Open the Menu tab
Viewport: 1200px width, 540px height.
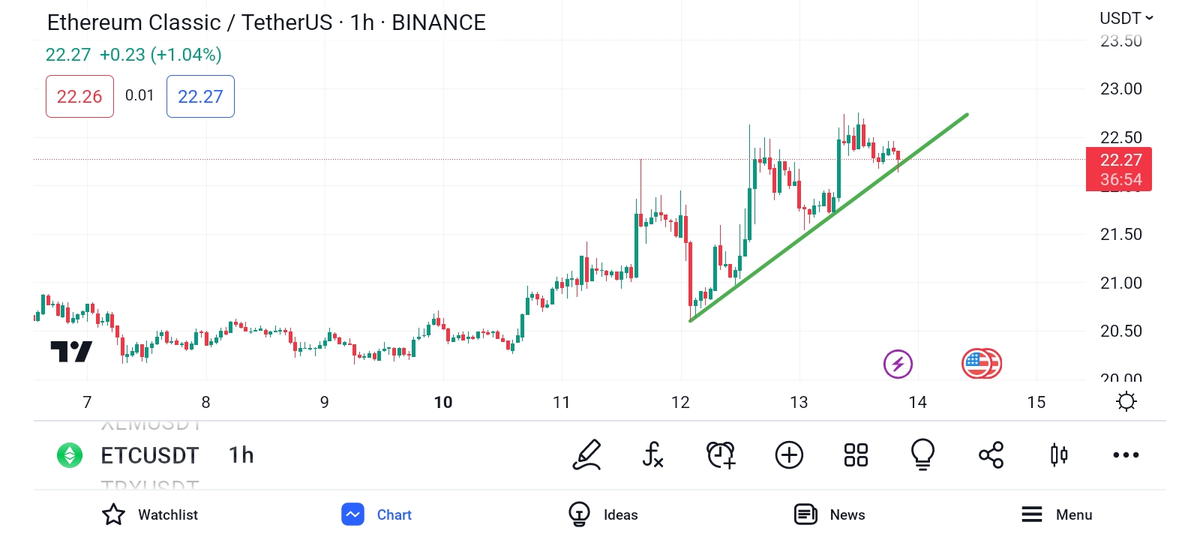pyautogui.click(x=1056, y=515)
